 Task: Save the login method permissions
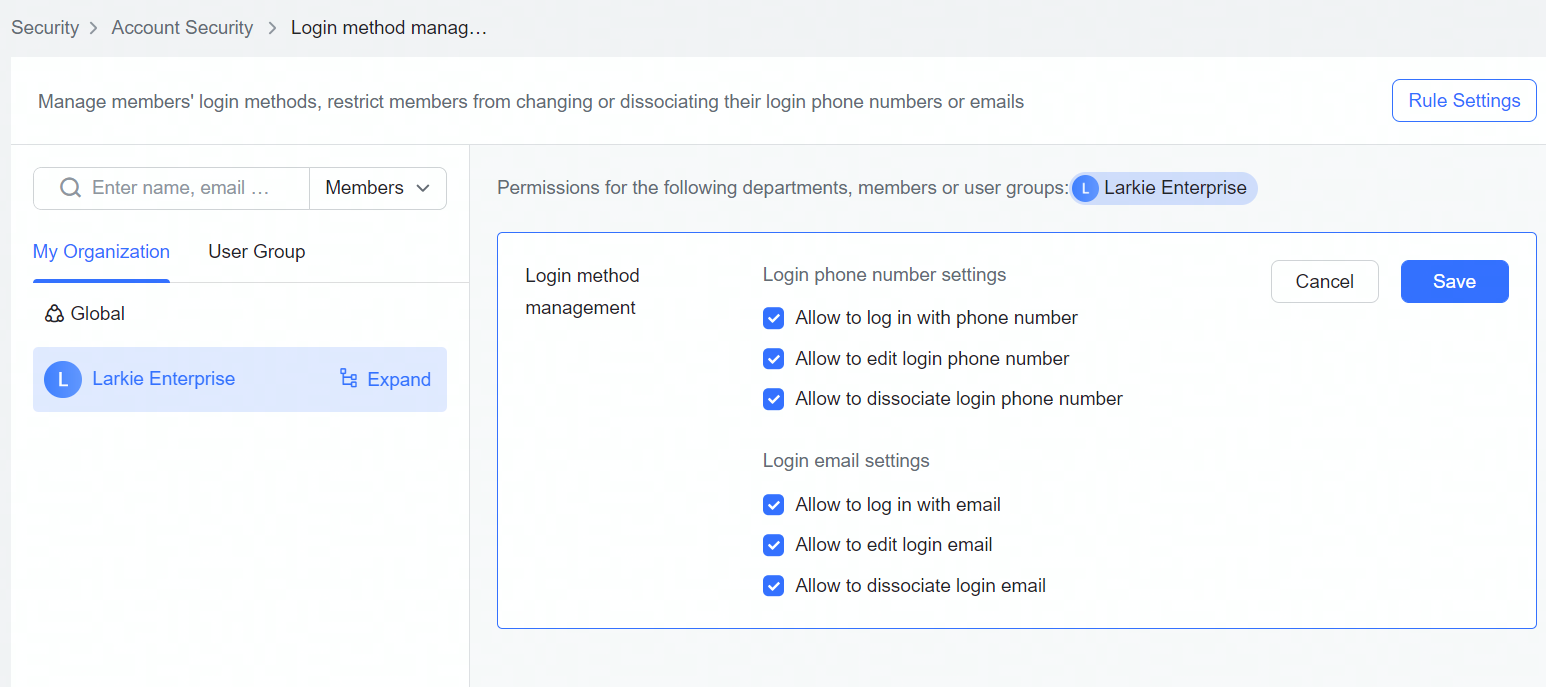coord(1454,281)
